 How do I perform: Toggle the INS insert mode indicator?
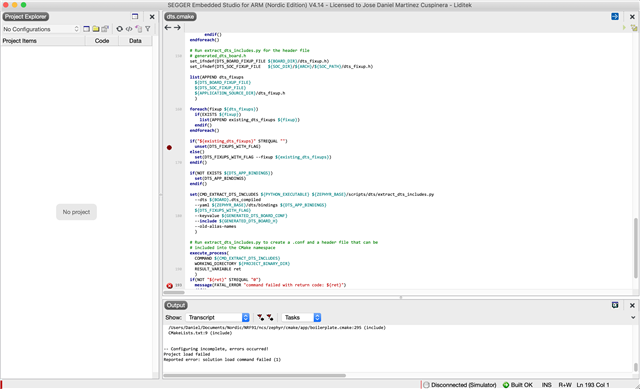[x=547, y=385]
